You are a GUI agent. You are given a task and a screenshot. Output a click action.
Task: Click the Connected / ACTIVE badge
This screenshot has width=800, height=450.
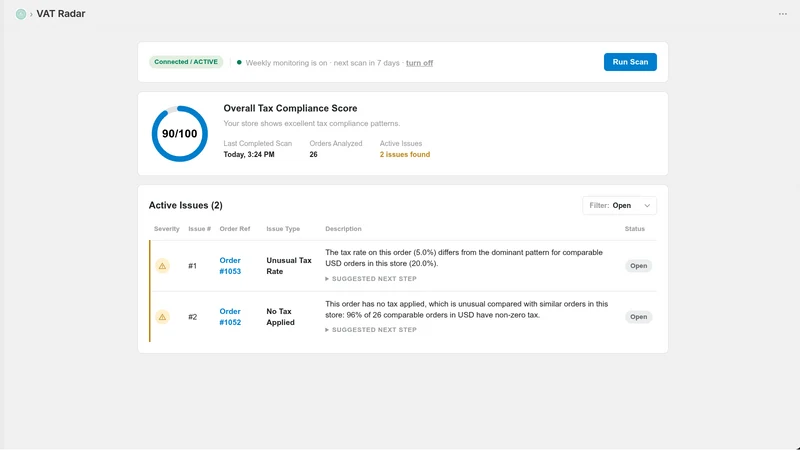click(186, 62)
